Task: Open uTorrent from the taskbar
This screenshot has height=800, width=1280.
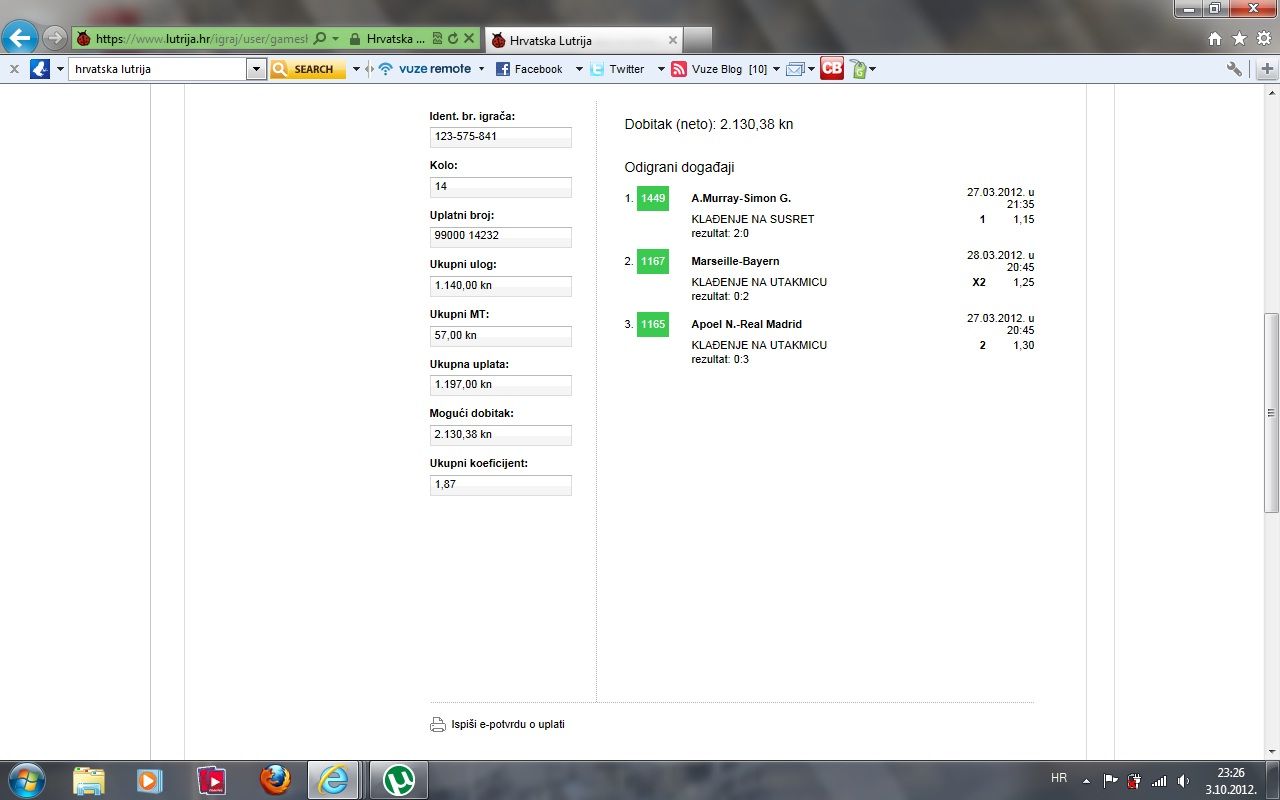Action: click(x=399, y=780)
